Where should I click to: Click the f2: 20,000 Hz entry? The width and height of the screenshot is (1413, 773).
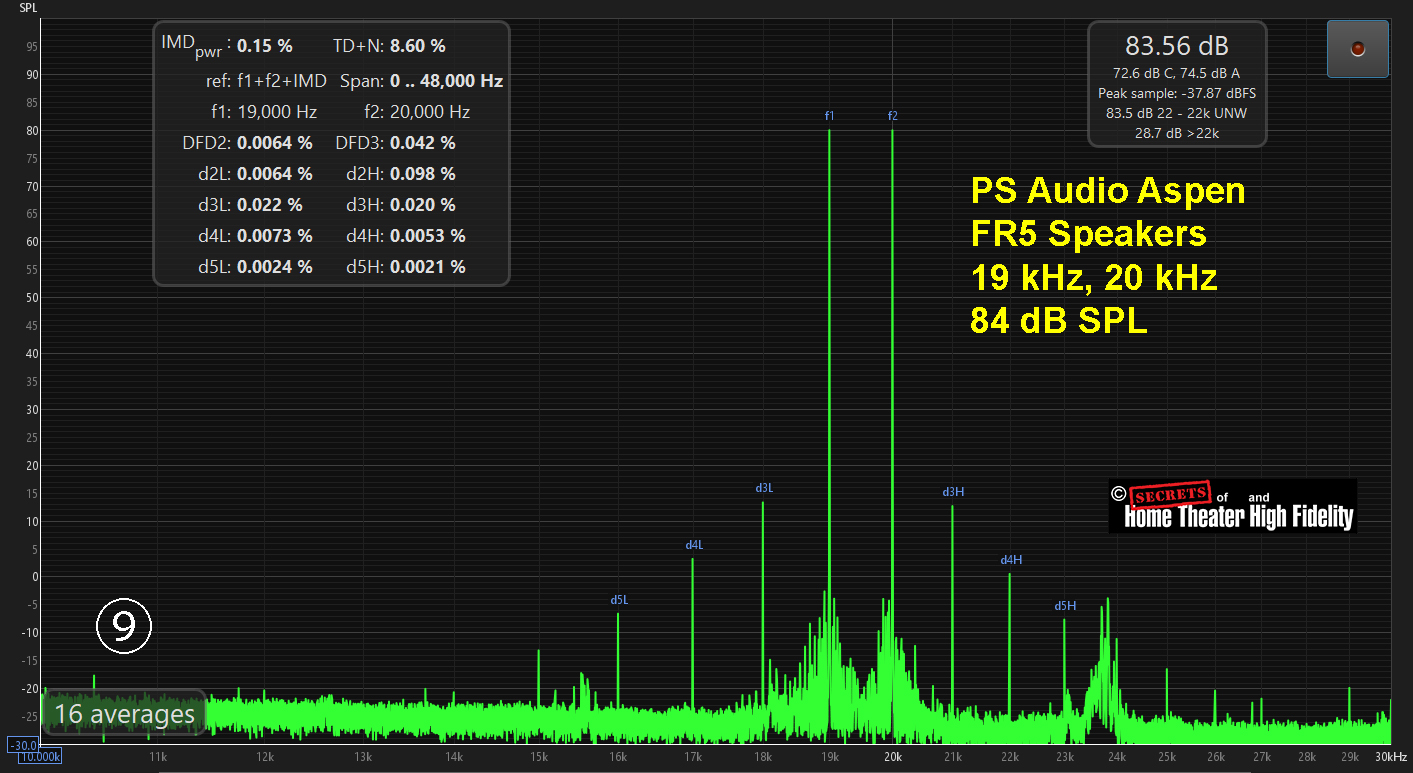pos(417,112)
